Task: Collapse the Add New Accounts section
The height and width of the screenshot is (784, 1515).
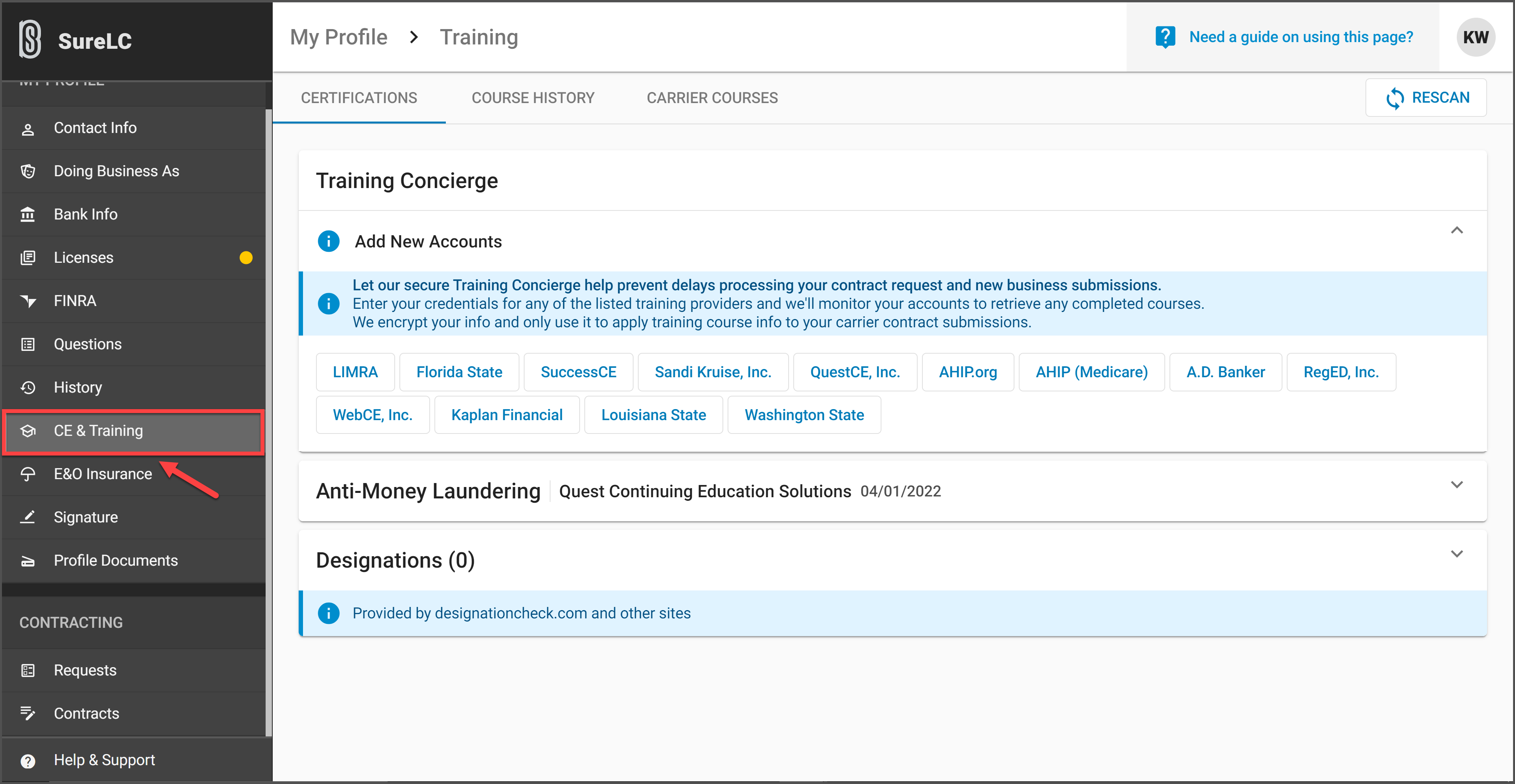Action: pyautogui.click(x=1456, y=230)
